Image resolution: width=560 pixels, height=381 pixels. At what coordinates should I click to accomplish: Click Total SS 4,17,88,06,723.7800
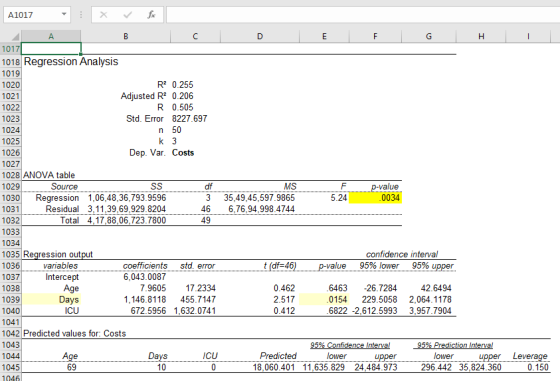pos(127,220)
